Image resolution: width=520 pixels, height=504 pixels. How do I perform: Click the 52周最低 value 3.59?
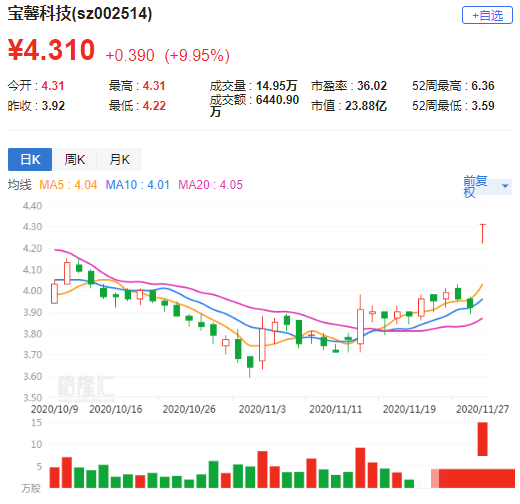pyautogui.click(x=483, y=106)
